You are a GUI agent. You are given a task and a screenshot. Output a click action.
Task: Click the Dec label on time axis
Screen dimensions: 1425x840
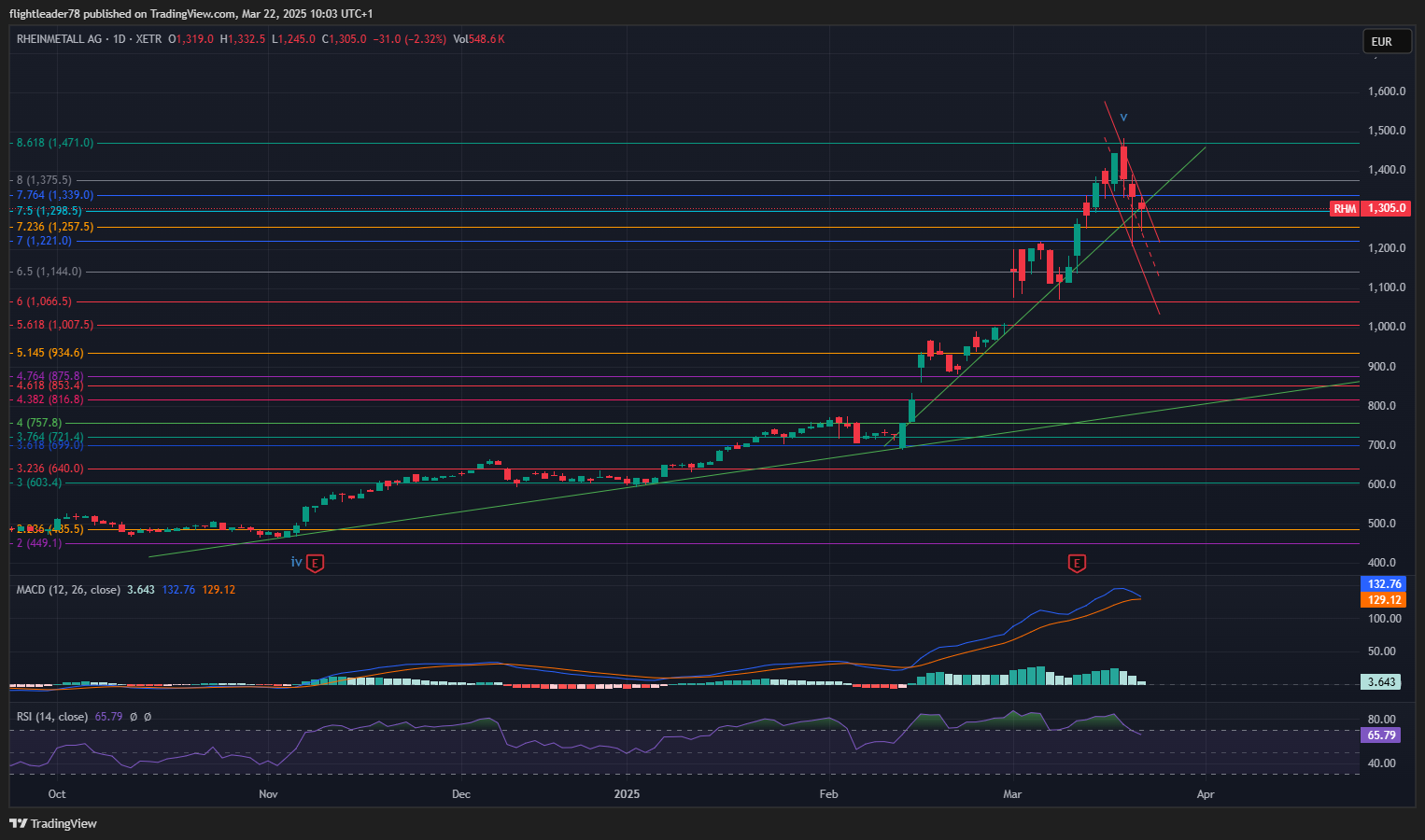(x=460, y=794)
